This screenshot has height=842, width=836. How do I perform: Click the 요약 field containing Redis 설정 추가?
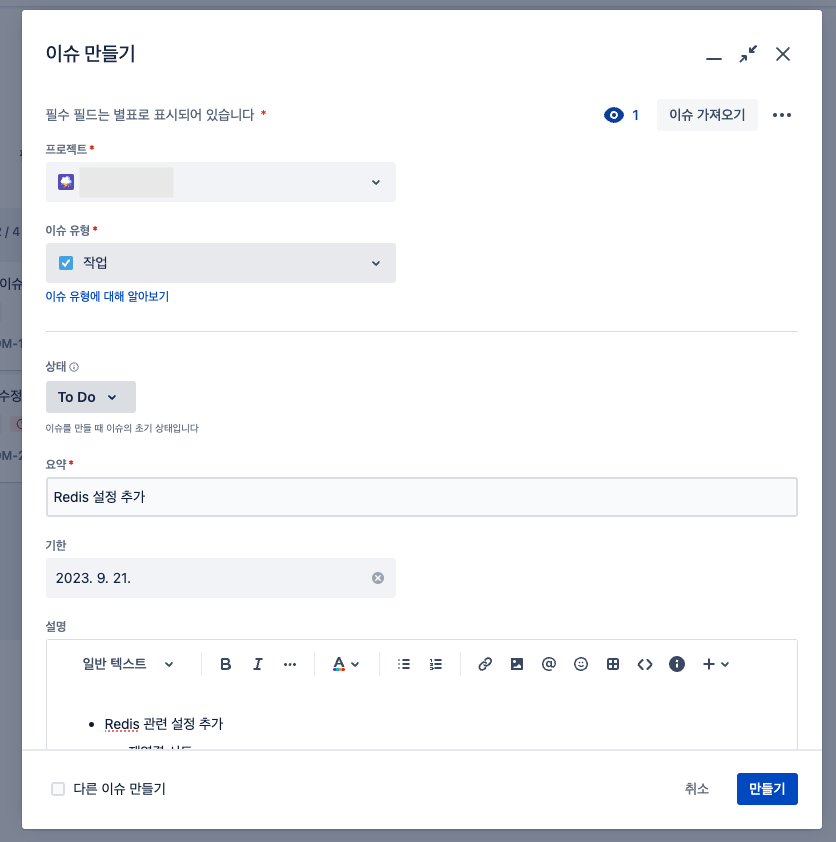[421, 497]
